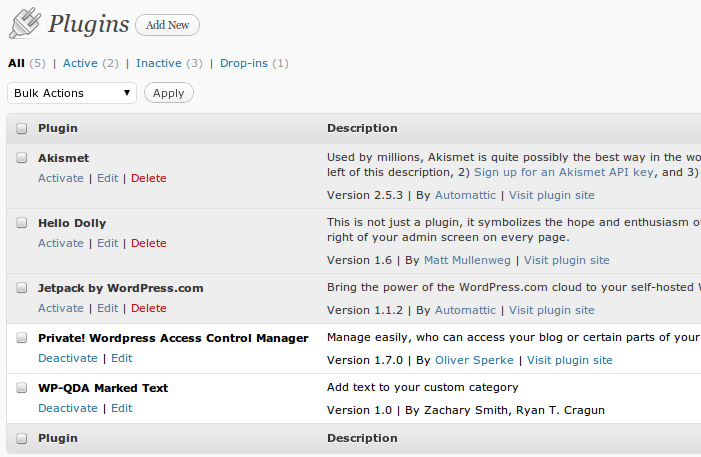
Task: Click the Jetpack by WordPress.com name
Action: point(121,288)
